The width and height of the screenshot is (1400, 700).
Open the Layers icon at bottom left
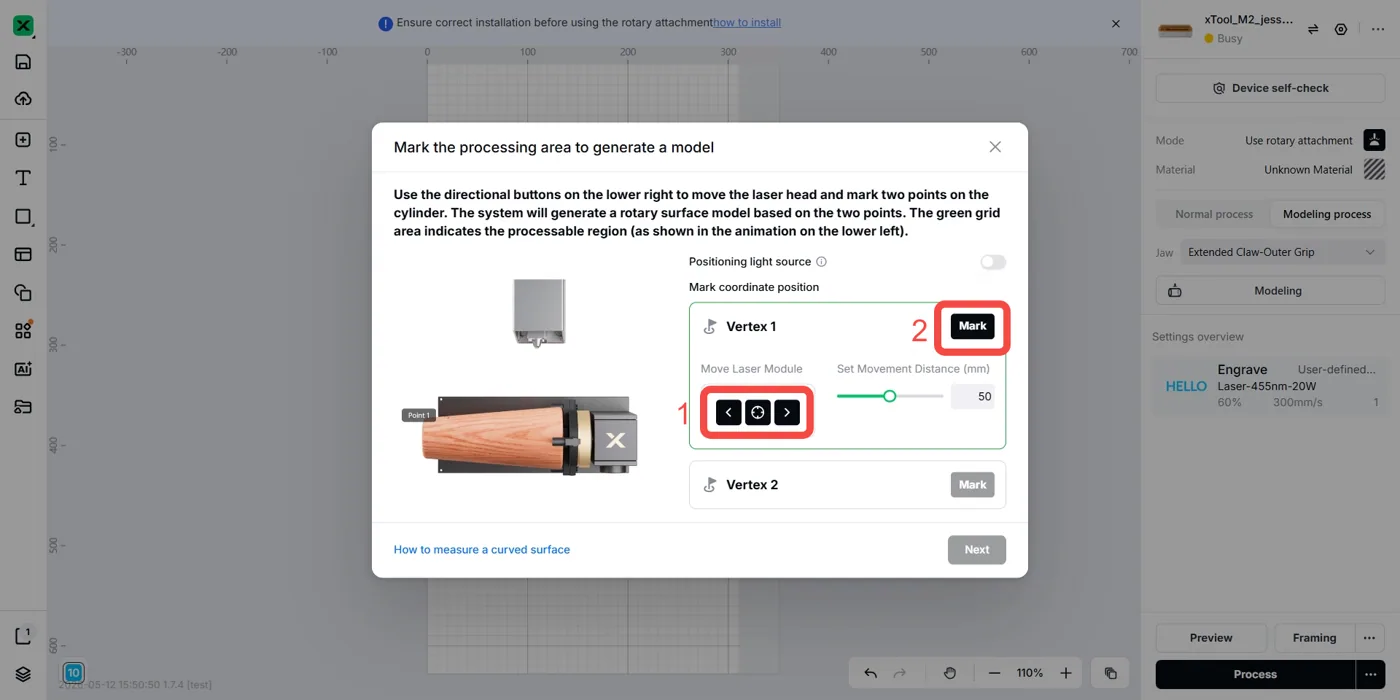tap(23, 674)
